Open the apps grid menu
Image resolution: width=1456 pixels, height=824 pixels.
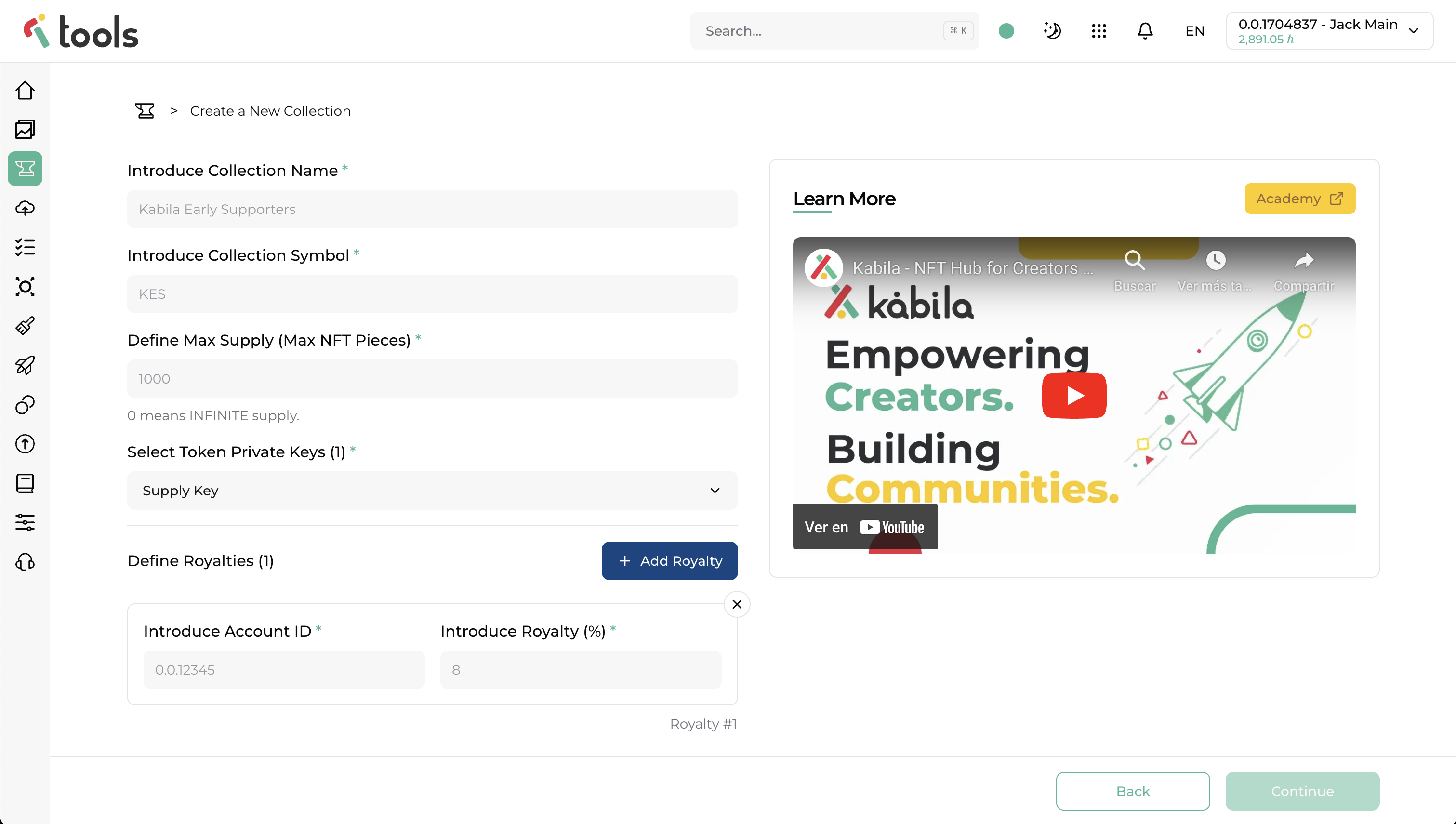pyautogui.click(x=1099, y=30)
